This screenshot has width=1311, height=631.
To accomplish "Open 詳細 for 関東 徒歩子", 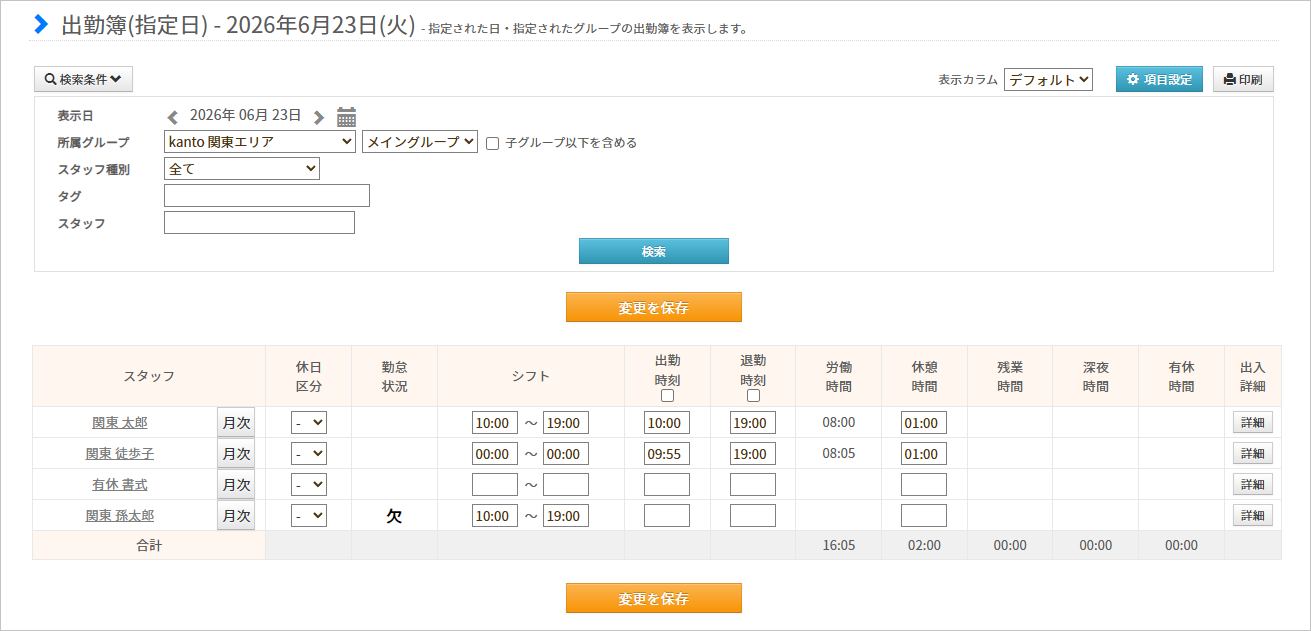I will point(1253,454).
